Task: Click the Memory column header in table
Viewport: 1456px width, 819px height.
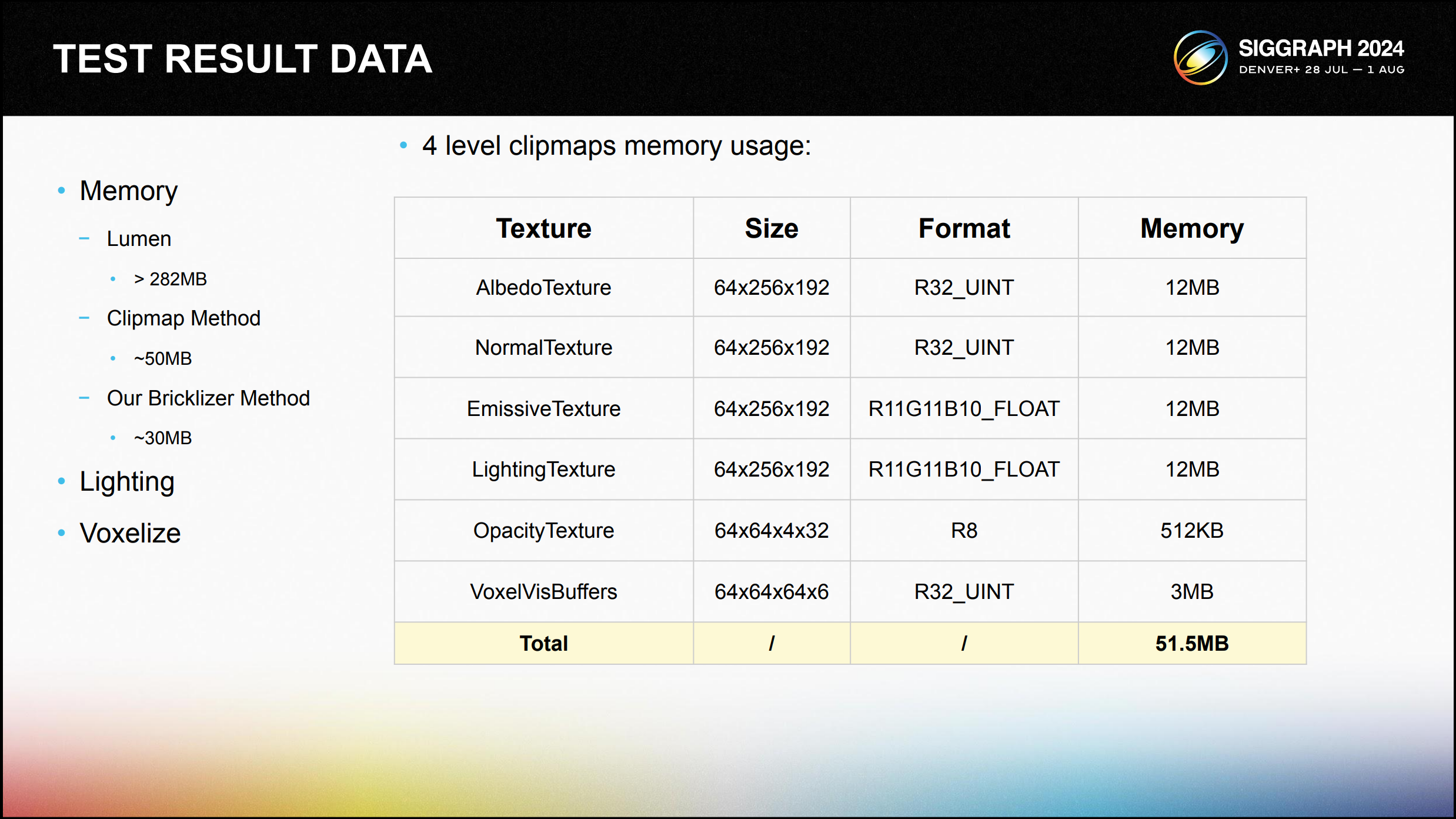Action: [1191, 228]
